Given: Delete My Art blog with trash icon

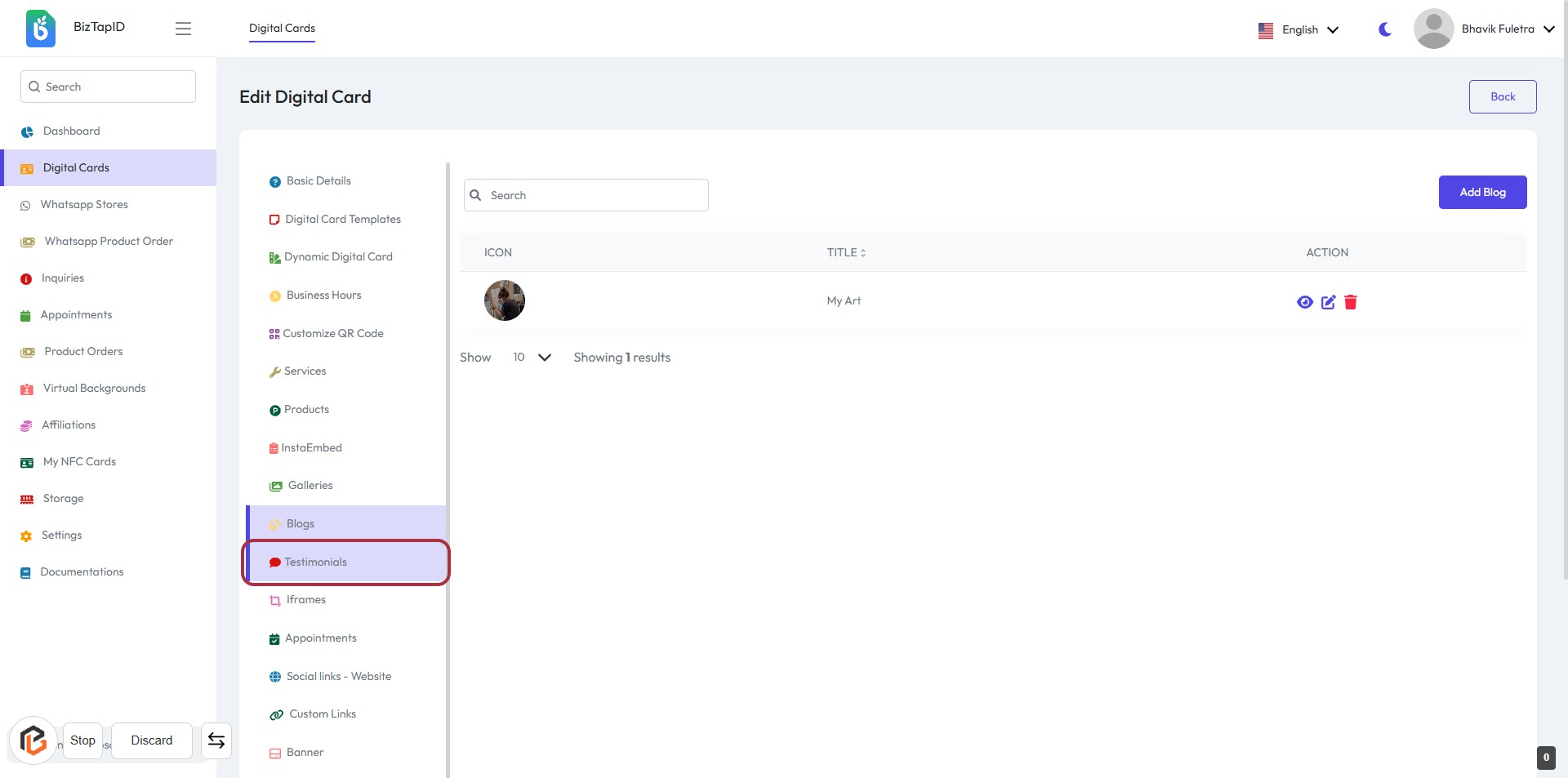Looking at the screenshot, I should coord(1351,302).
